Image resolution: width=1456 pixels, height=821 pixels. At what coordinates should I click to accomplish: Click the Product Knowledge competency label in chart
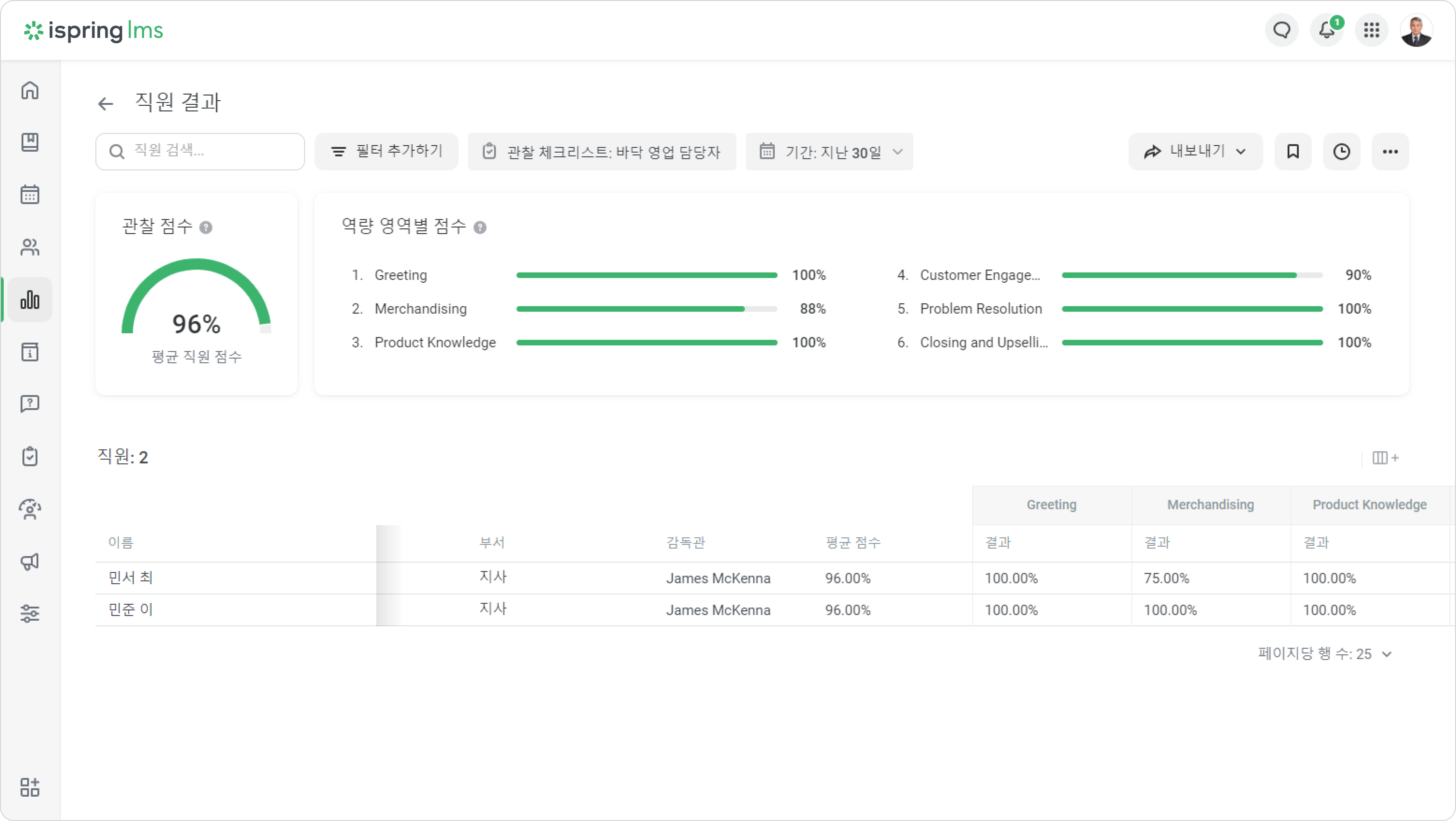point(435,343)
